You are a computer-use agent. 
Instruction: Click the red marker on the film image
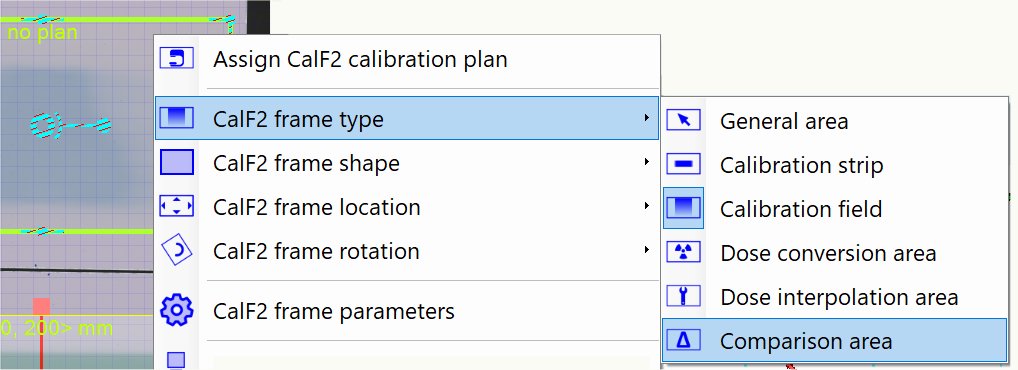[42, 308]
